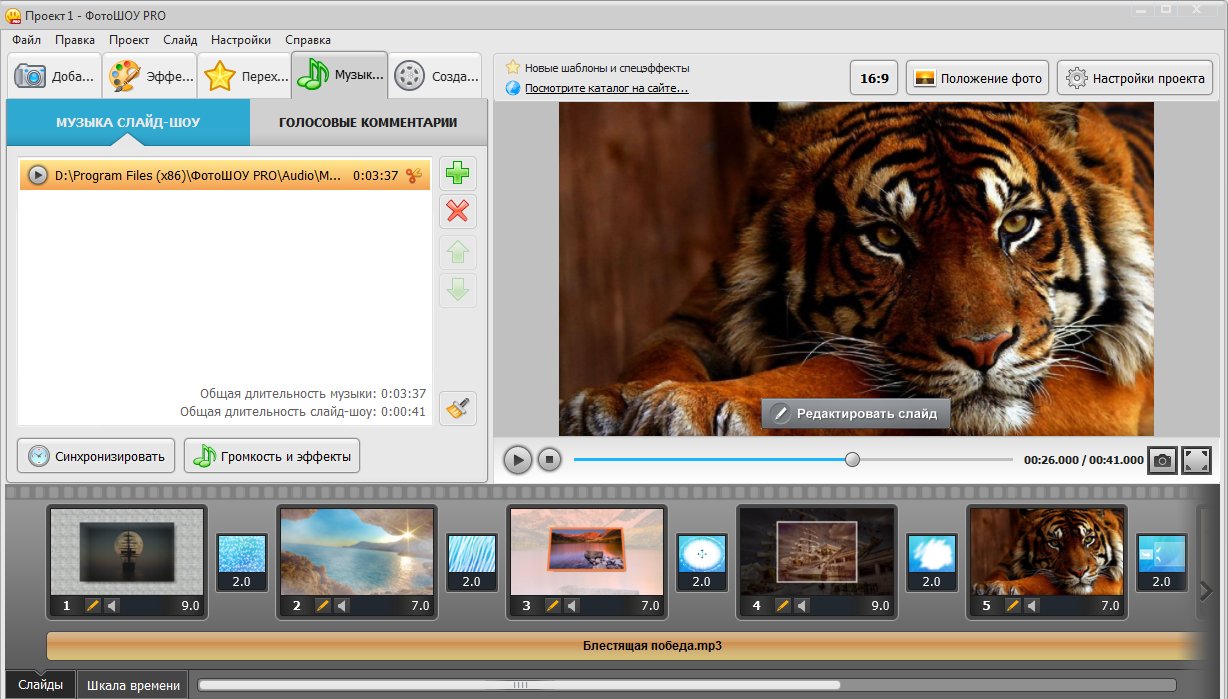Click the scissors trim icon on music track
The height and width of the screenshot is (699, 1228).
415,176
